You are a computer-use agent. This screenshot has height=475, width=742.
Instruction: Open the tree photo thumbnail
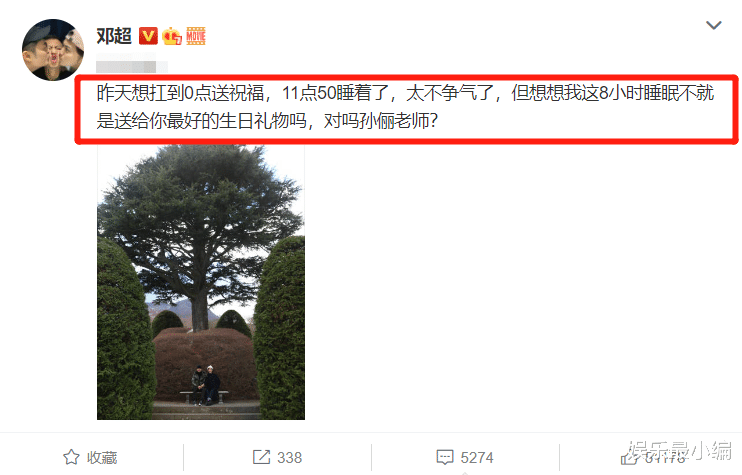201,282
